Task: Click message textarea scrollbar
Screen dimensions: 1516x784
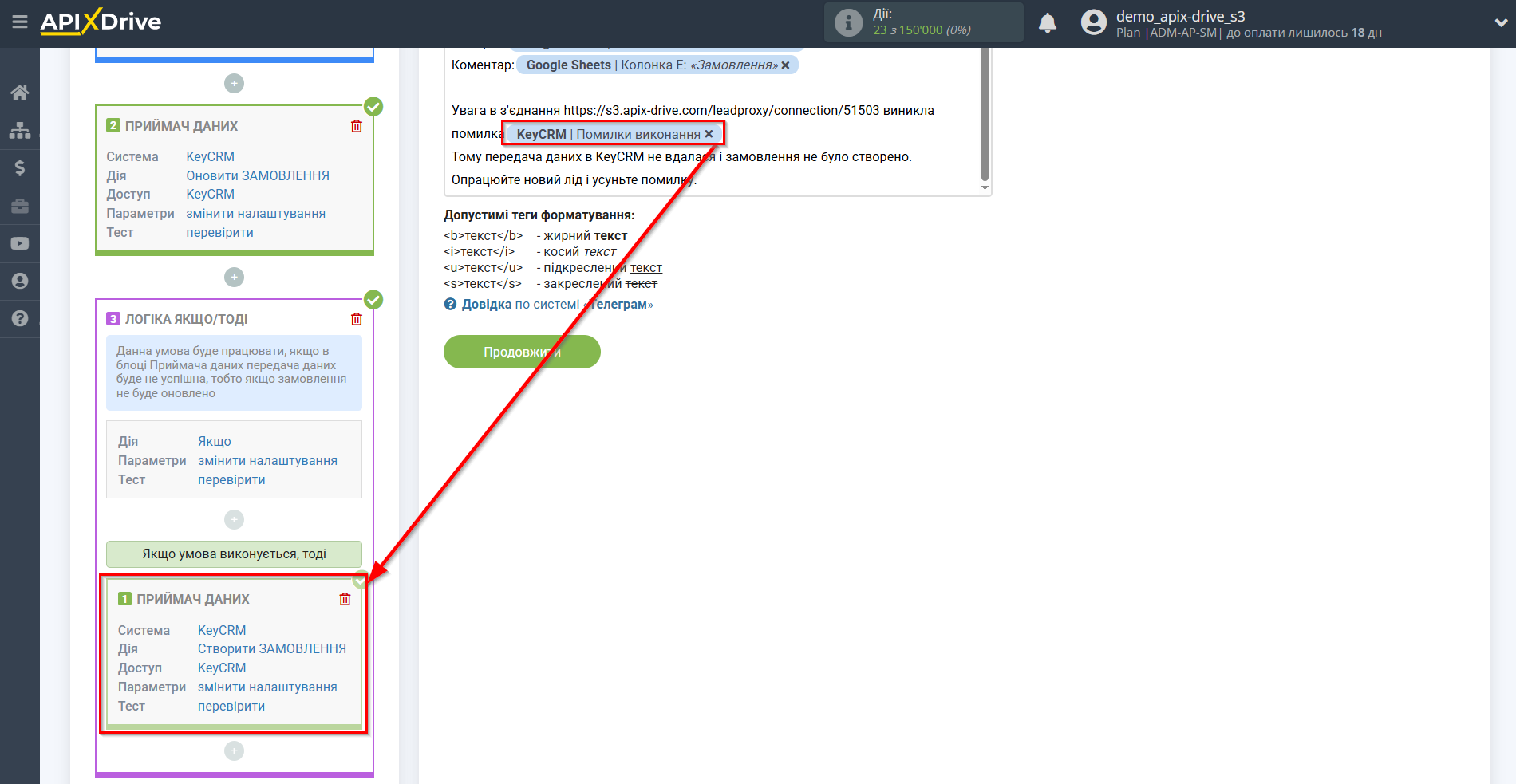Action: point(985,113)
